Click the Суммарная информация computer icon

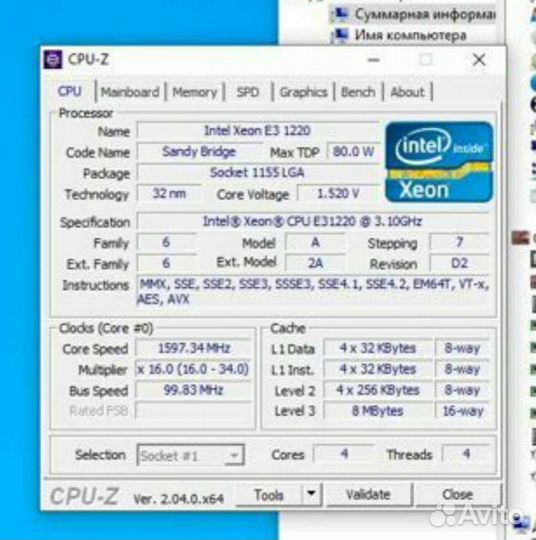tap(340, 14)
